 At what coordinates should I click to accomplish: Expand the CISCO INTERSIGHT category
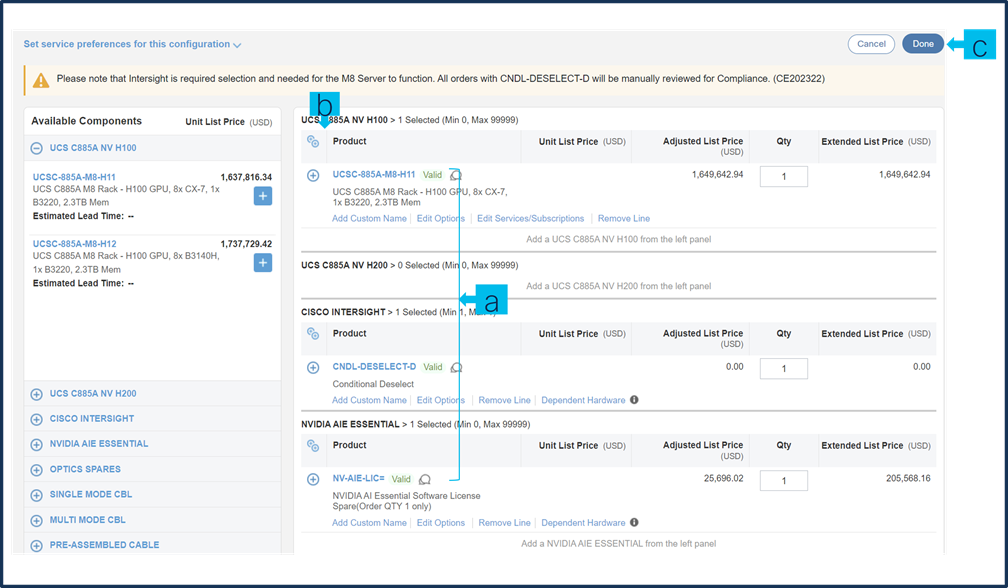pos(37,419)
